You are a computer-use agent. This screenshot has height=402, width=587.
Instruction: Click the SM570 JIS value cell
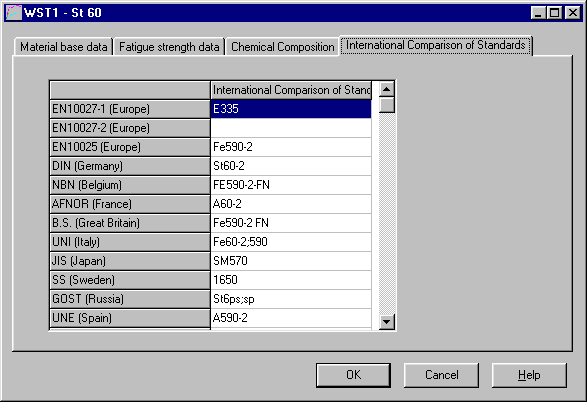[x=291, y=261]
